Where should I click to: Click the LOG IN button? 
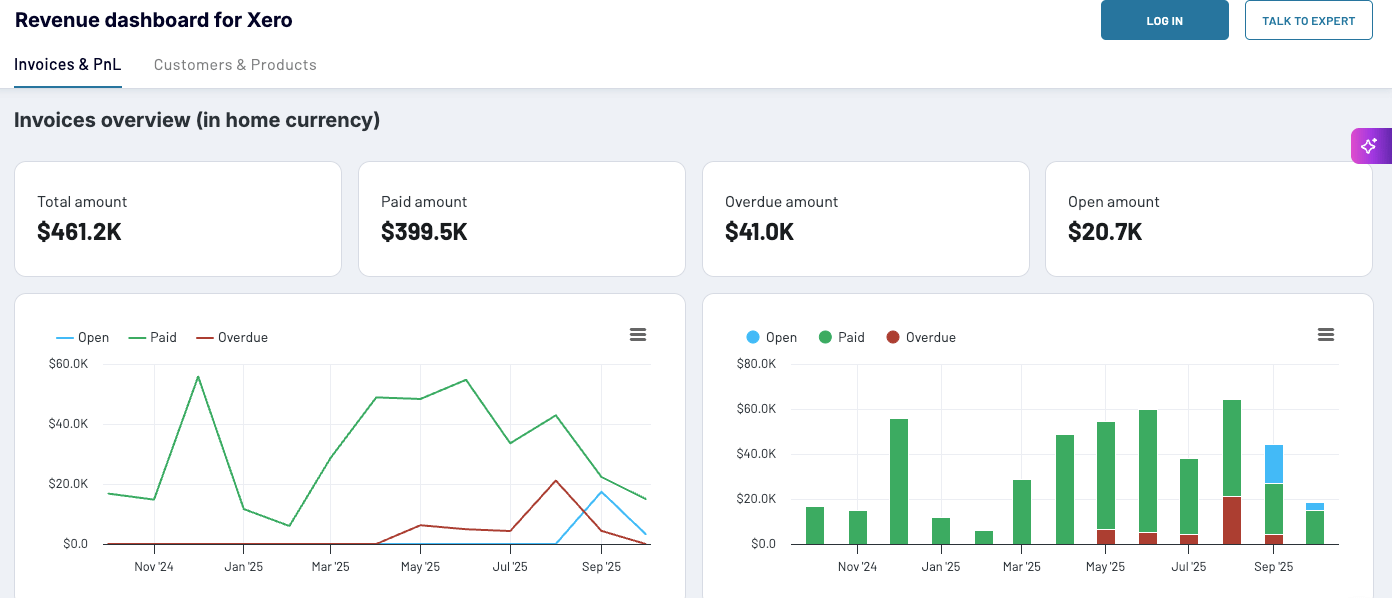pos(1164,20)
